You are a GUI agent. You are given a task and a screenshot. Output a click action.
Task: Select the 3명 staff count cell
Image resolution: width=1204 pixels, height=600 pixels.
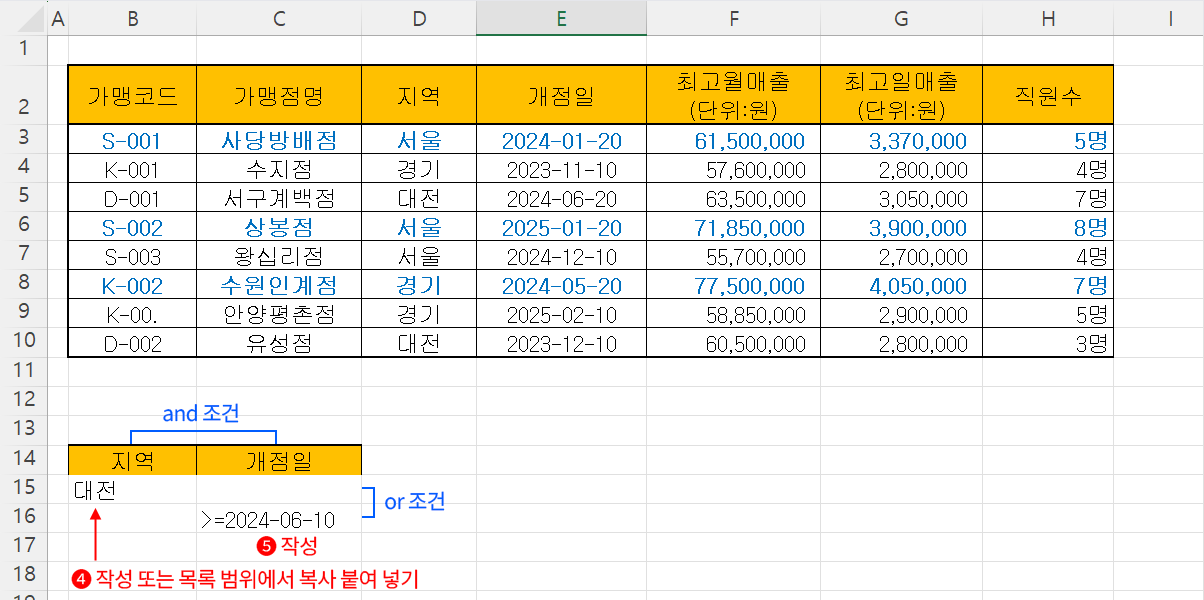(1048, 342)
